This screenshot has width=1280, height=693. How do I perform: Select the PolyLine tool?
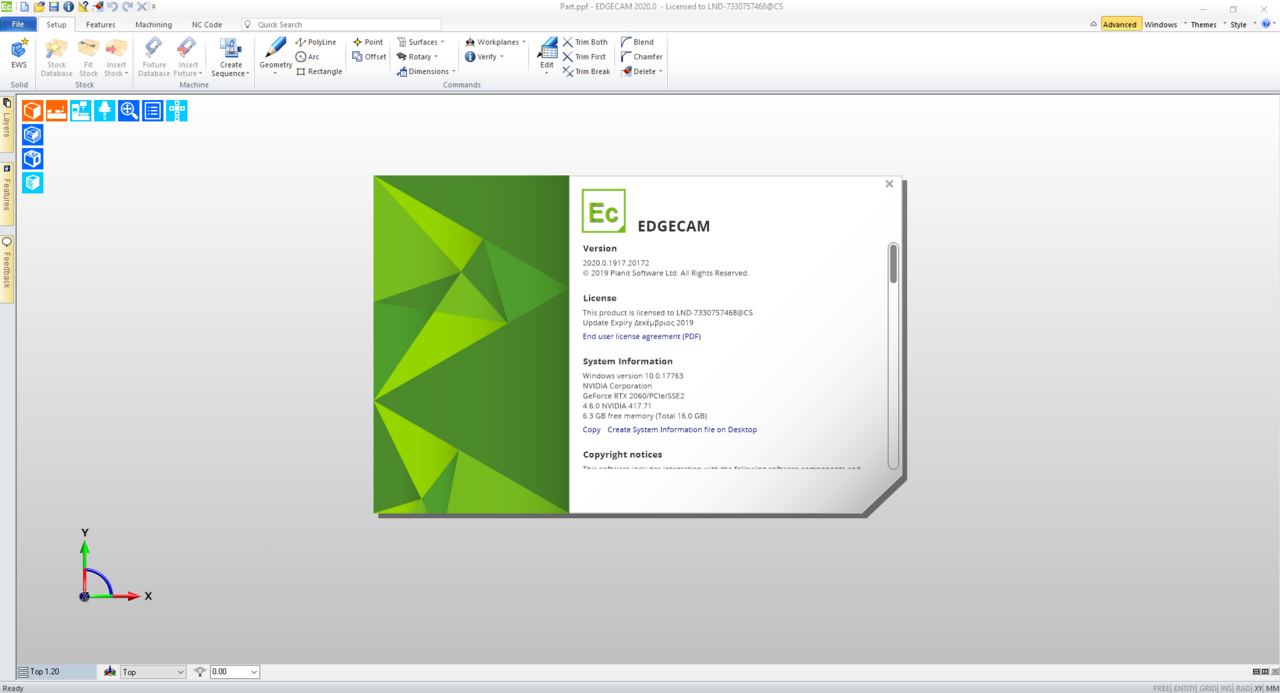click(x=316, y=42)
